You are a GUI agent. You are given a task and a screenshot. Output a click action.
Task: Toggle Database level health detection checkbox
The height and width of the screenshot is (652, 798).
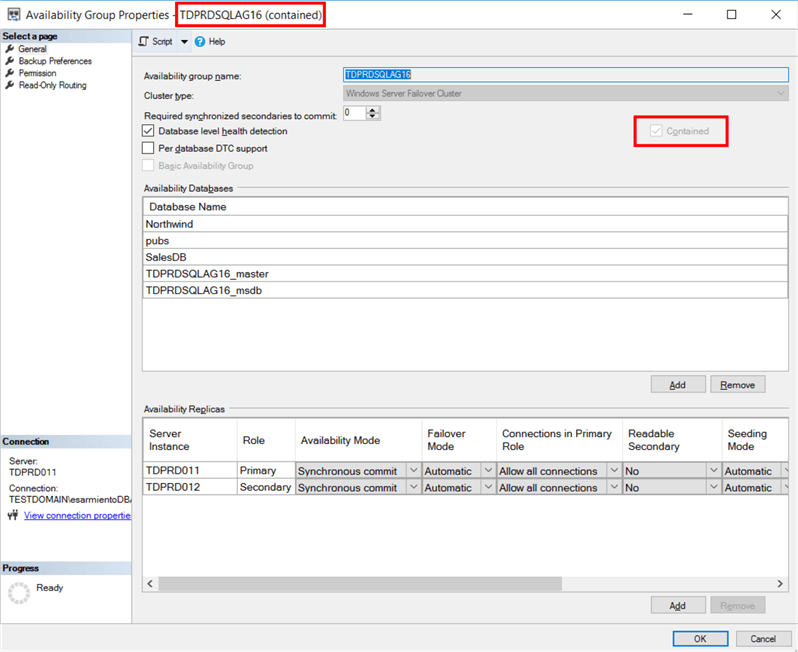148,131
